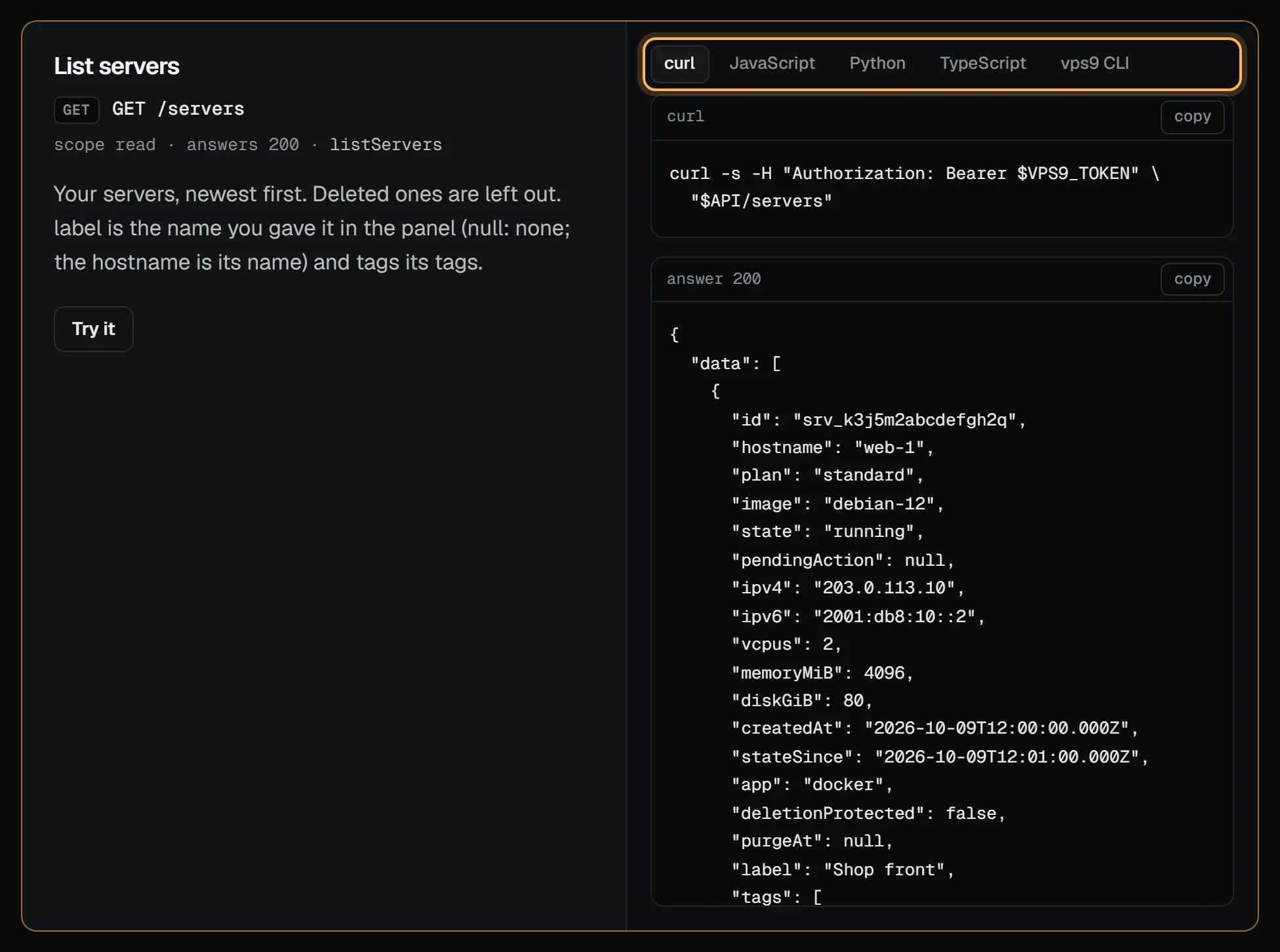
Task: Switch to the JavaScript tab
Action: [x=772, y=64]
